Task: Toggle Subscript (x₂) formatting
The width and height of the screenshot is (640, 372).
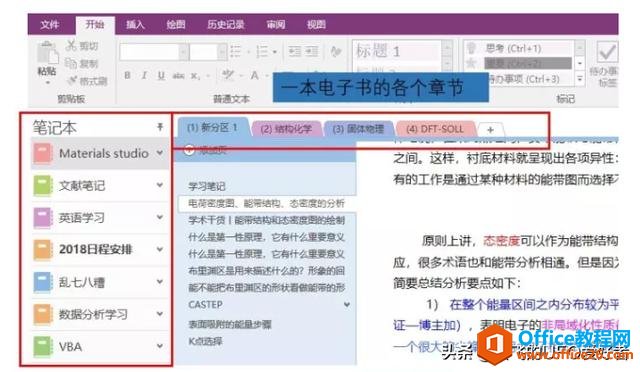Action: click(195, 76)
